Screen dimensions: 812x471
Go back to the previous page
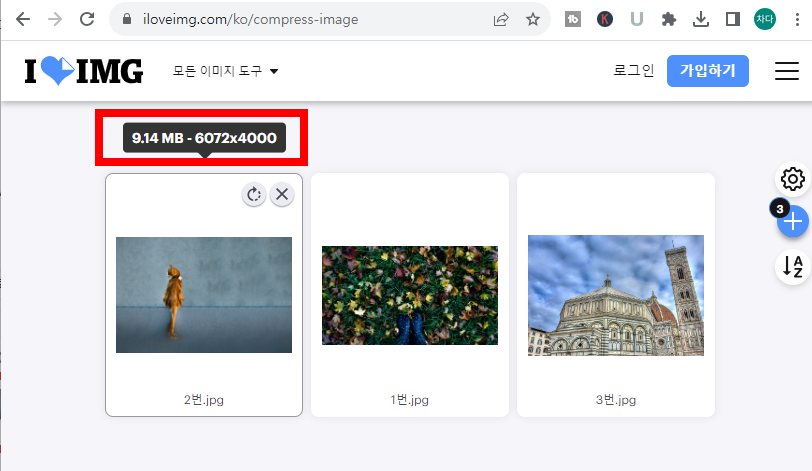[x=23, y=20]
